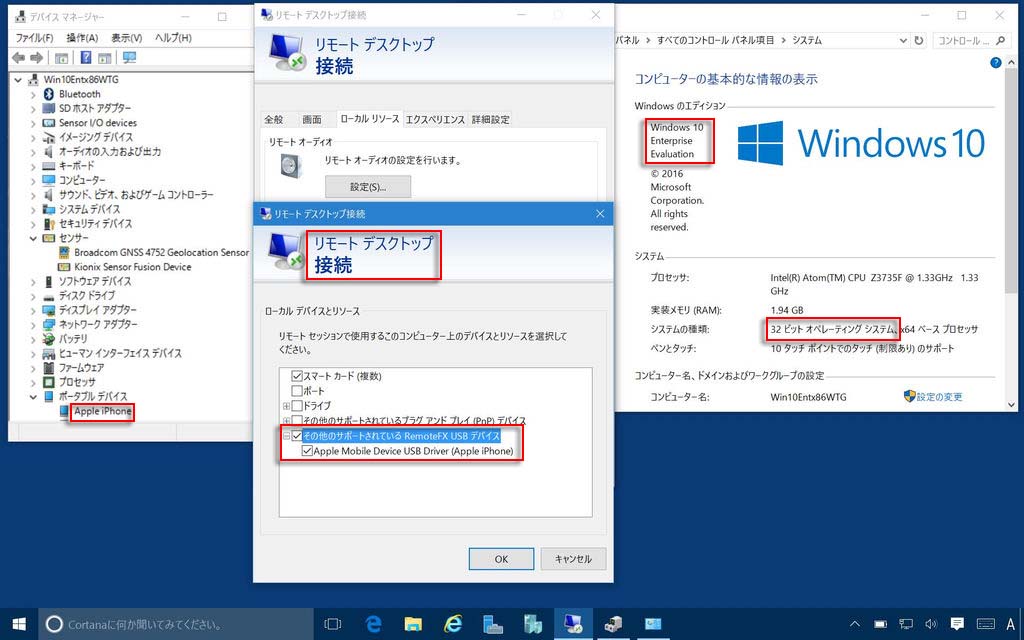
Task: Expand the バッテリ category arrow
Action: point(33,340)
